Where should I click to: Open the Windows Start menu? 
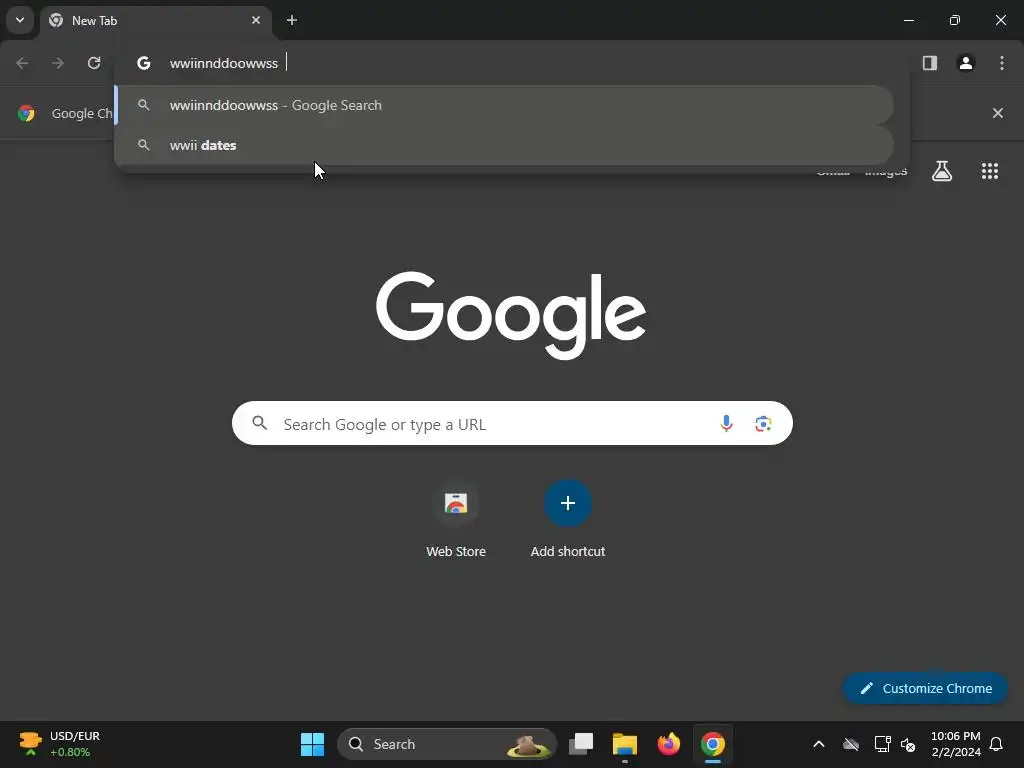[312, 744]
